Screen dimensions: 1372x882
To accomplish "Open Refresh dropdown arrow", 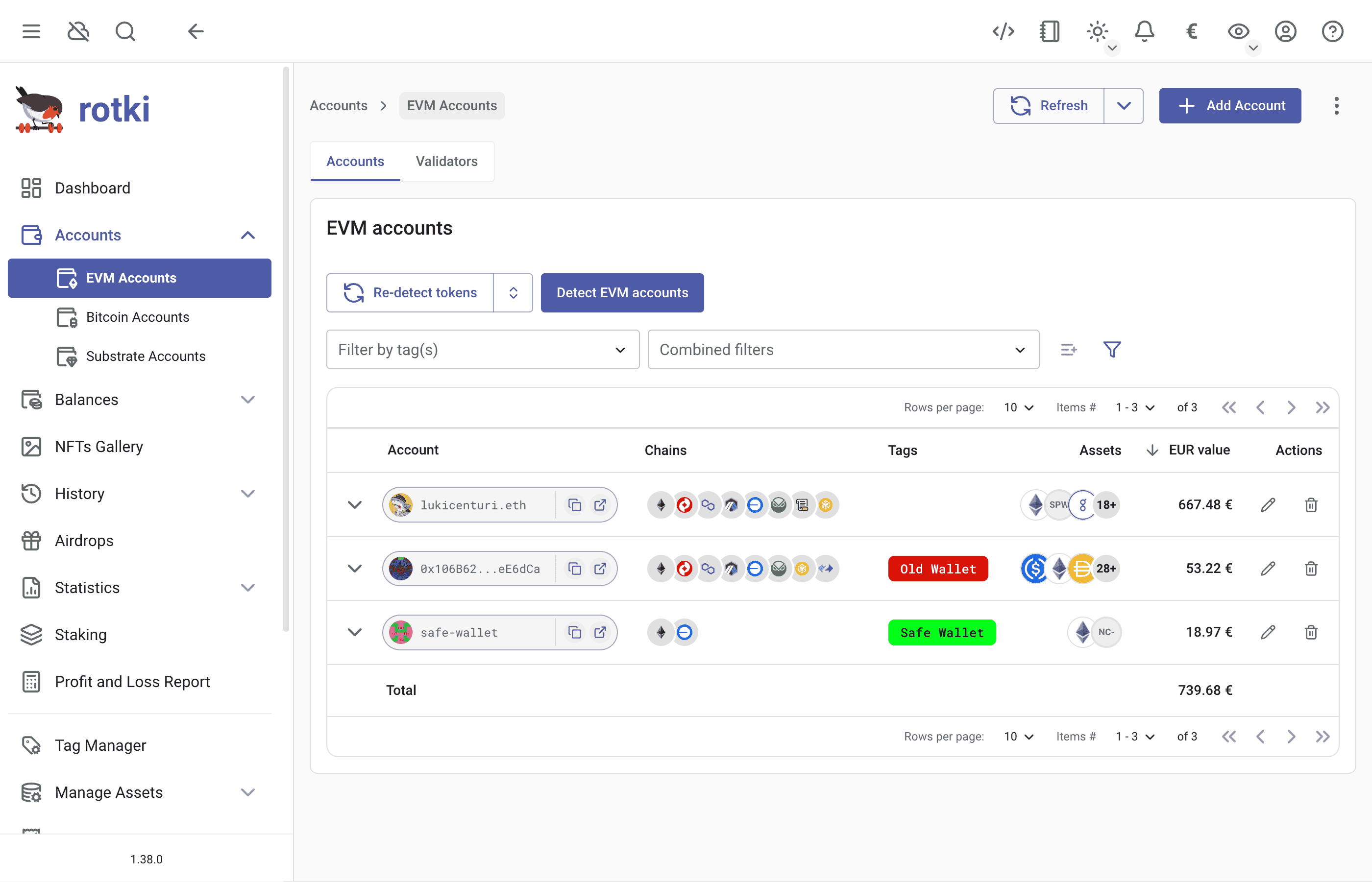I will tap(1124, 105).
